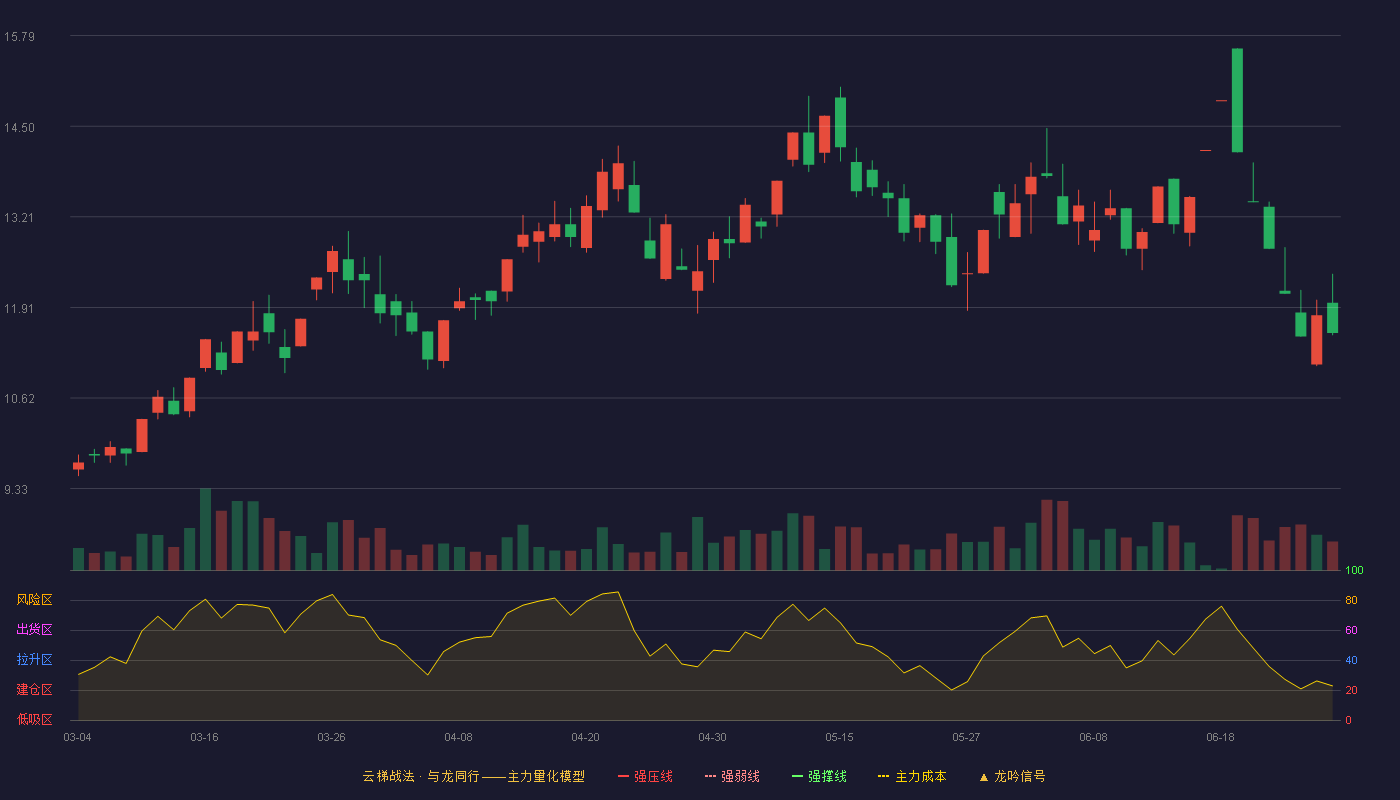Click the 04-20 date label
The image size is (1400, 800).
point(585,737)
